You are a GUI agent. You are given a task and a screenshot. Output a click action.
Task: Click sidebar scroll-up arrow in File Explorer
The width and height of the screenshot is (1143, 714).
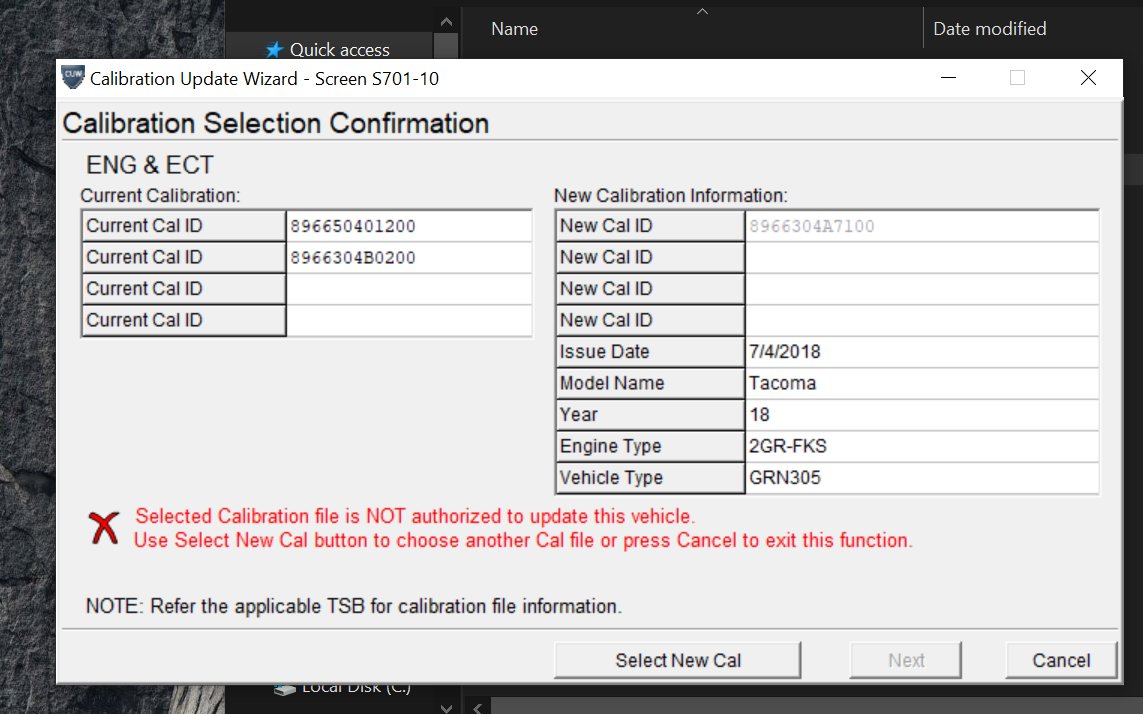446,22
